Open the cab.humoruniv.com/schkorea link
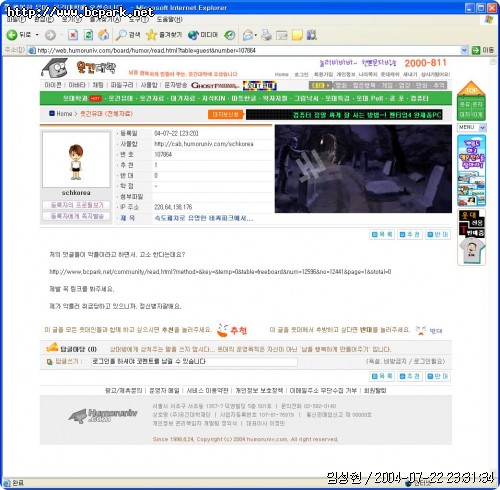The width and height of the screenshot is (500, 490). [204, 144]
